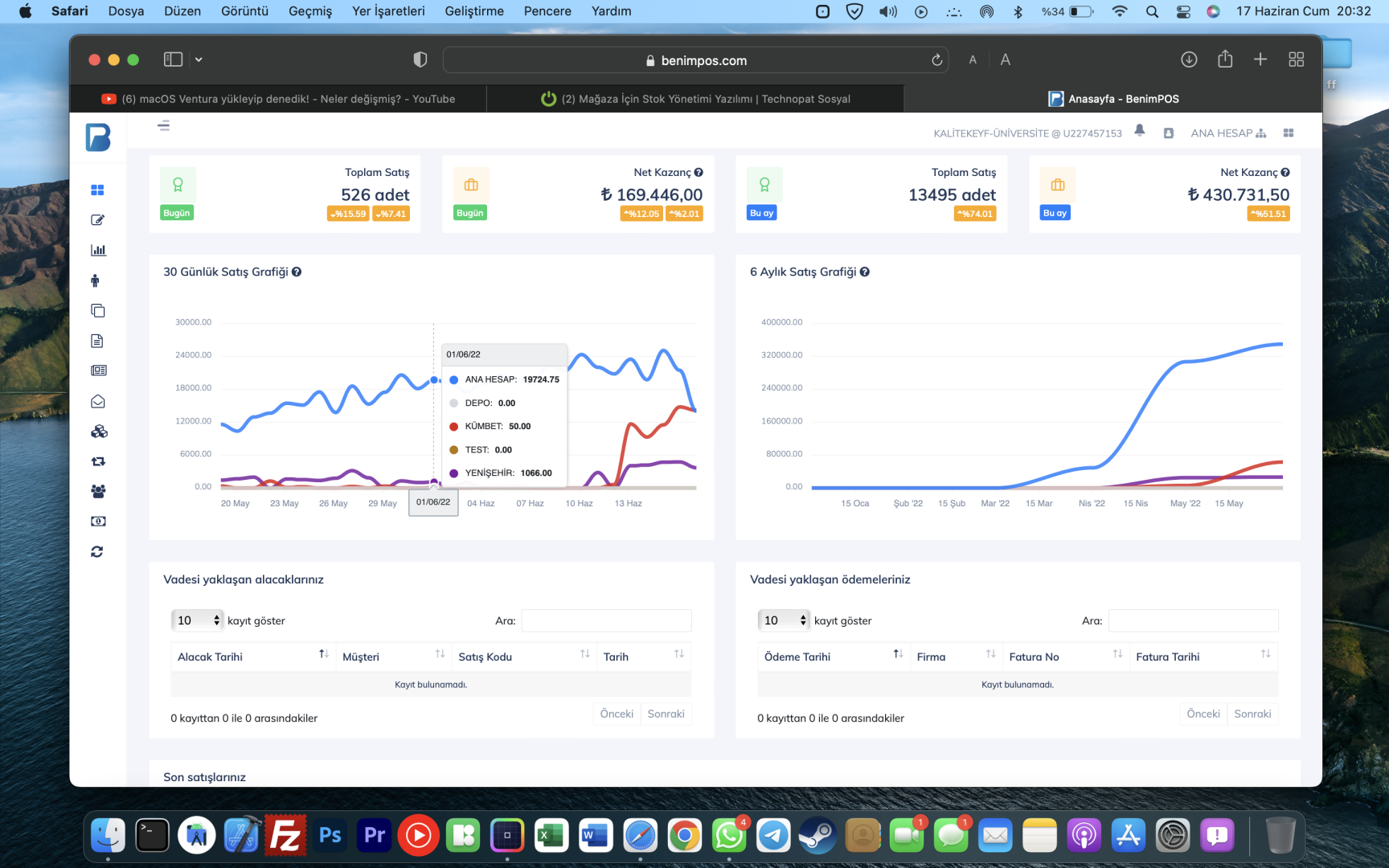Click Safari privacy shield icon
The height and width of the screenshot is (868, 1389).
tap(420, 59)
